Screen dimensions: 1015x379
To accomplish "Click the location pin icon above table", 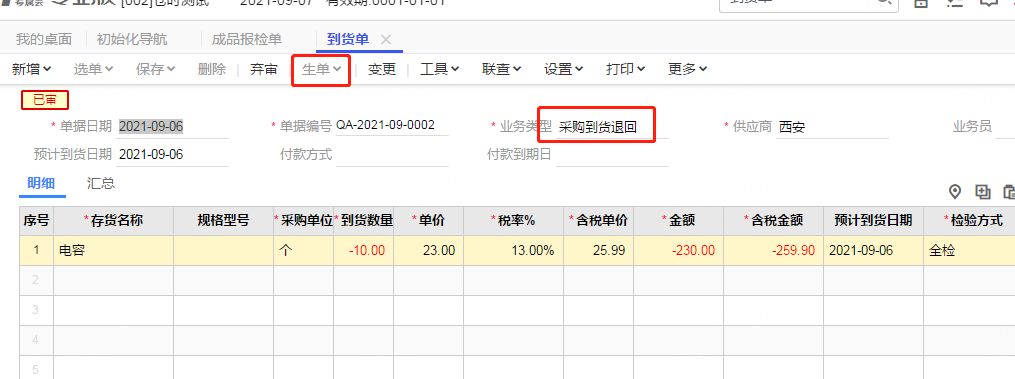I will coord(954,192).
